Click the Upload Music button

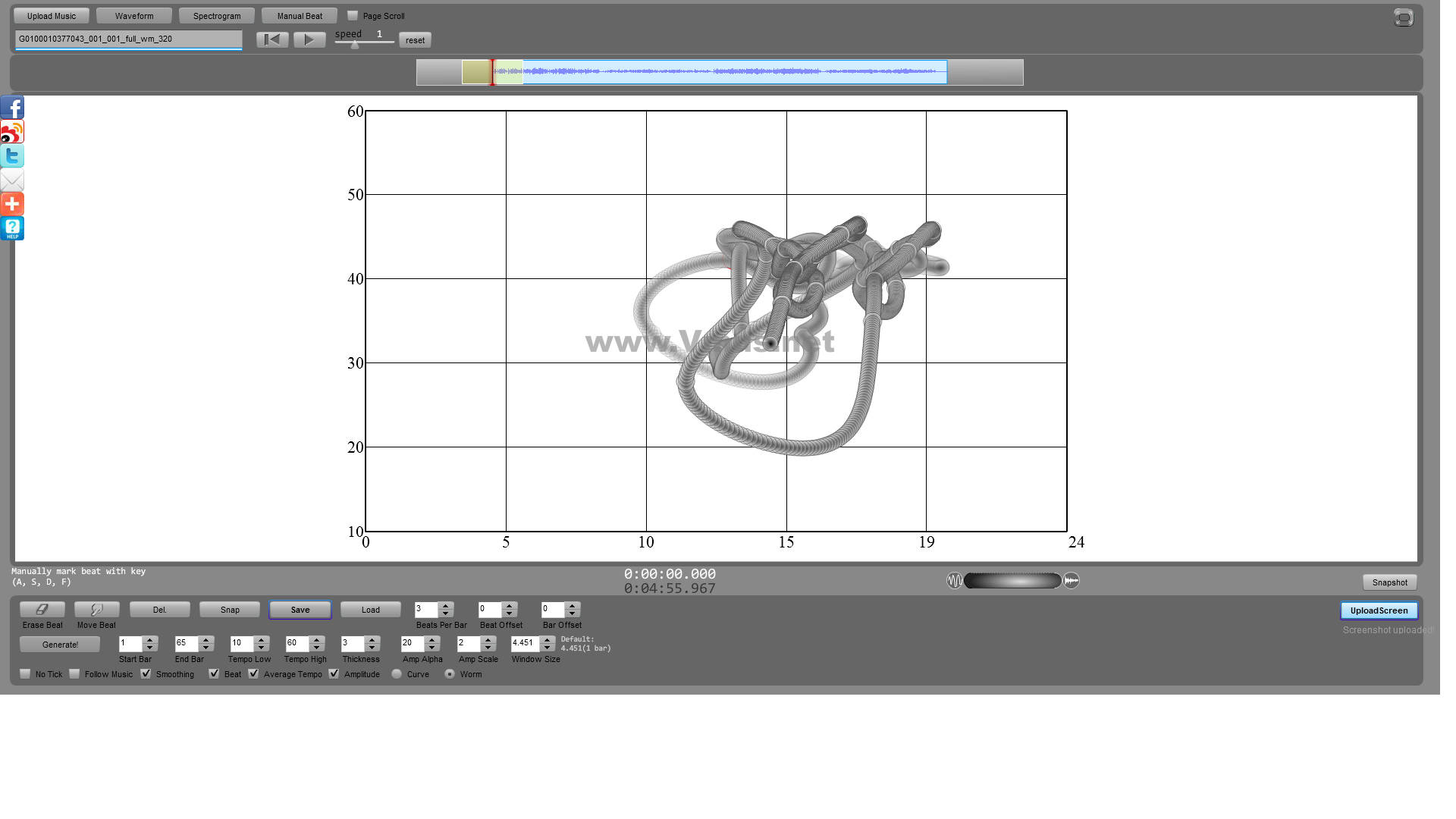[x=52, y=16]
